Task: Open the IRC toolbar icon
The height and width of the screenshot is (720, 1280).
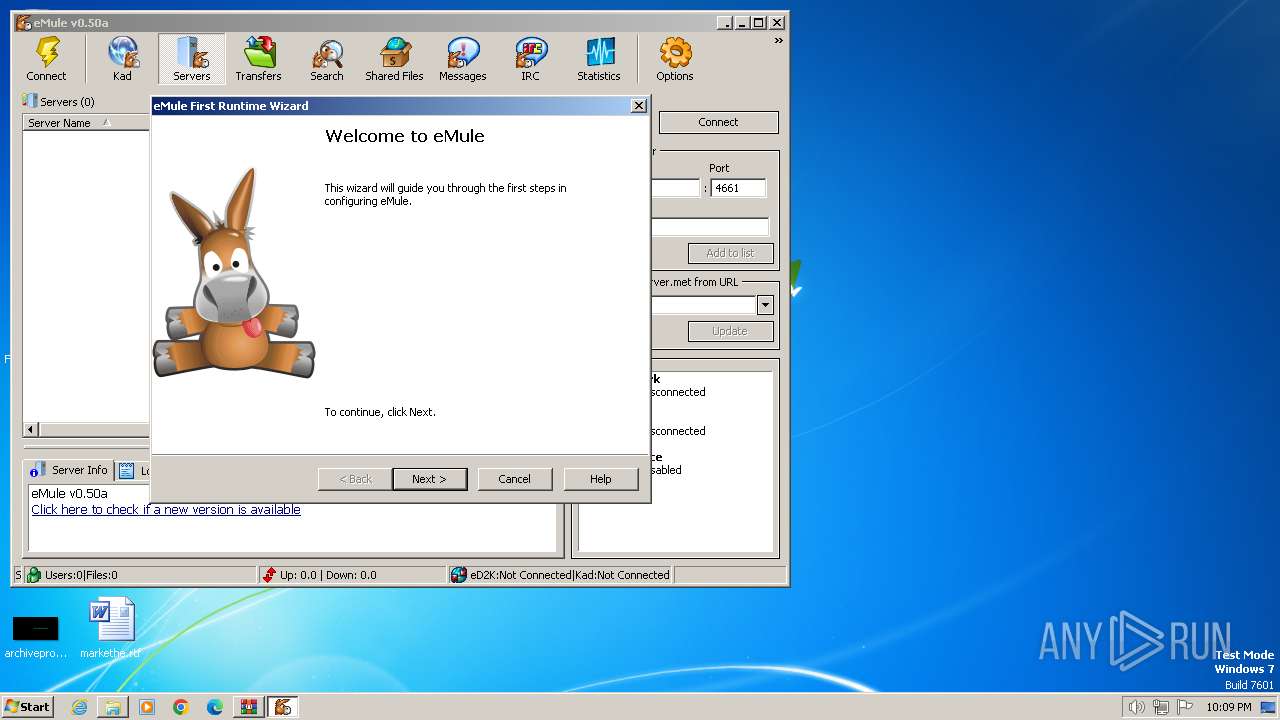Action: click(x=530, y=59)
